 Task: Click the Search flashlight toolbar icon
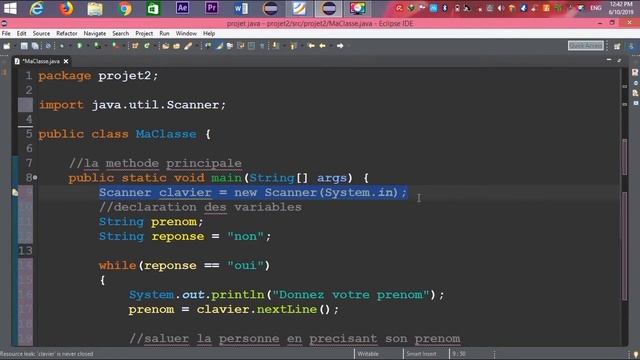pyautogui.click(x=188, y=46)
